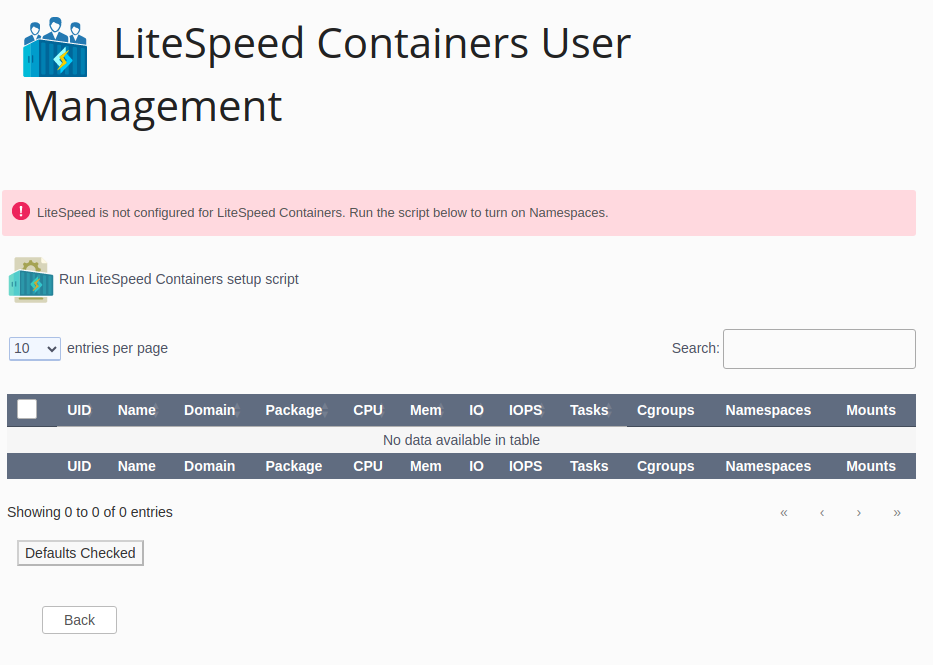Image resolution: width=933 pixels, height=665 pixels.
Task: Click the Back button
Action: pos(79,619)
